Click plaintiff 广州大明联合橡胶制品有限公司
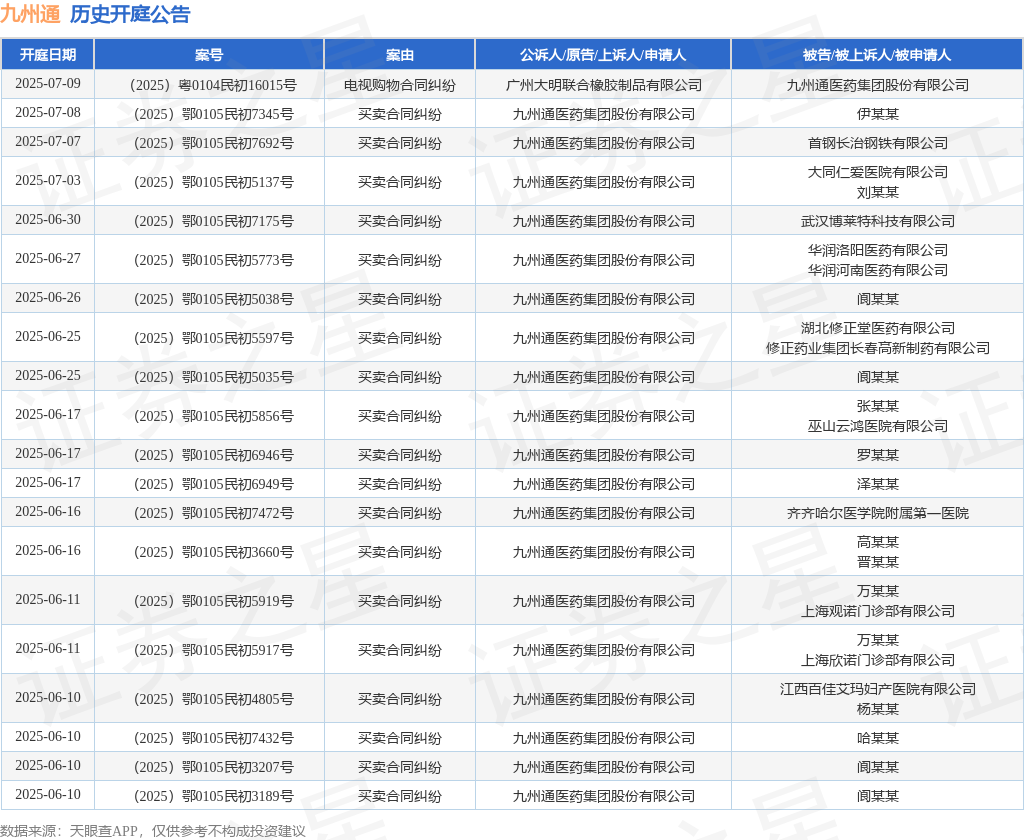The width and height of the screenshot is (1024, 840). point(603,85)
